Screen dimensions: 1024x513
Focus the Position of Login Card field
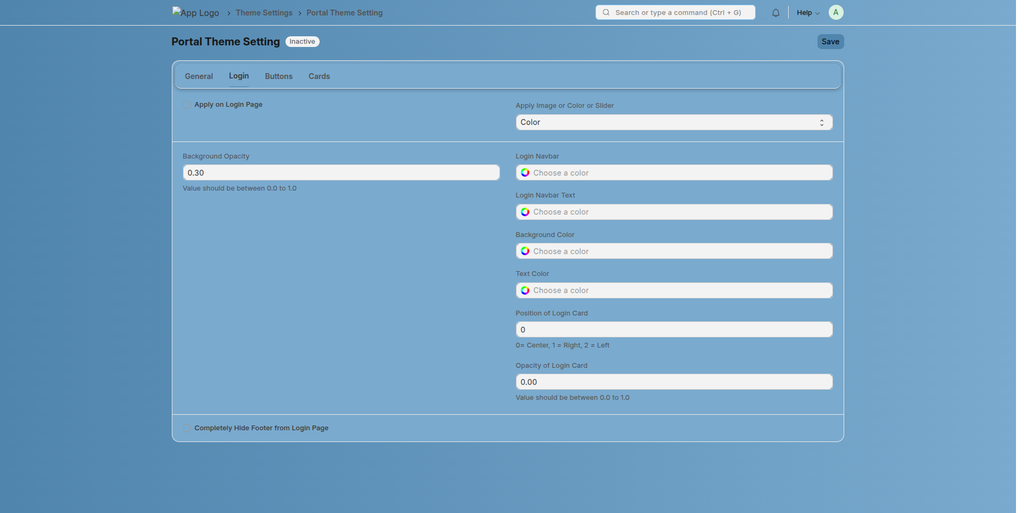(x=673, y=329)
